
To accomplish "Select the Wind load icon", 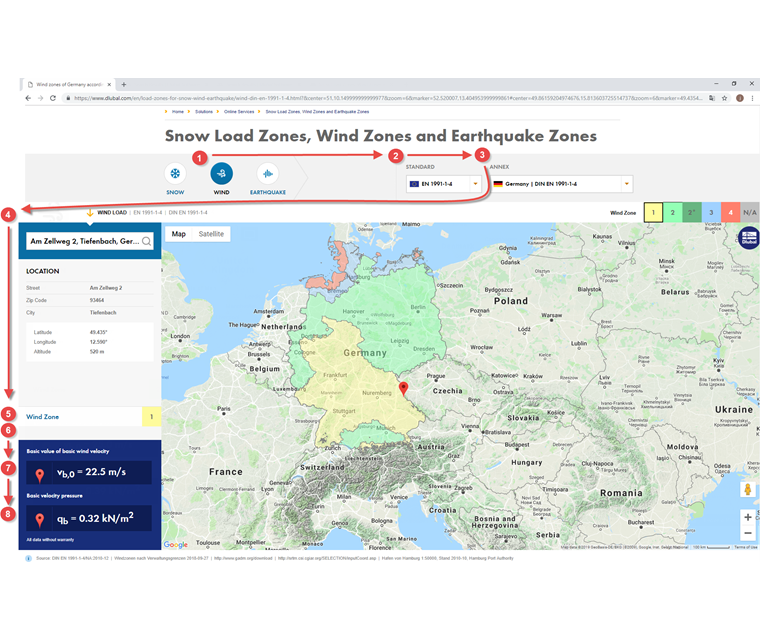I will tap(222, 174).
